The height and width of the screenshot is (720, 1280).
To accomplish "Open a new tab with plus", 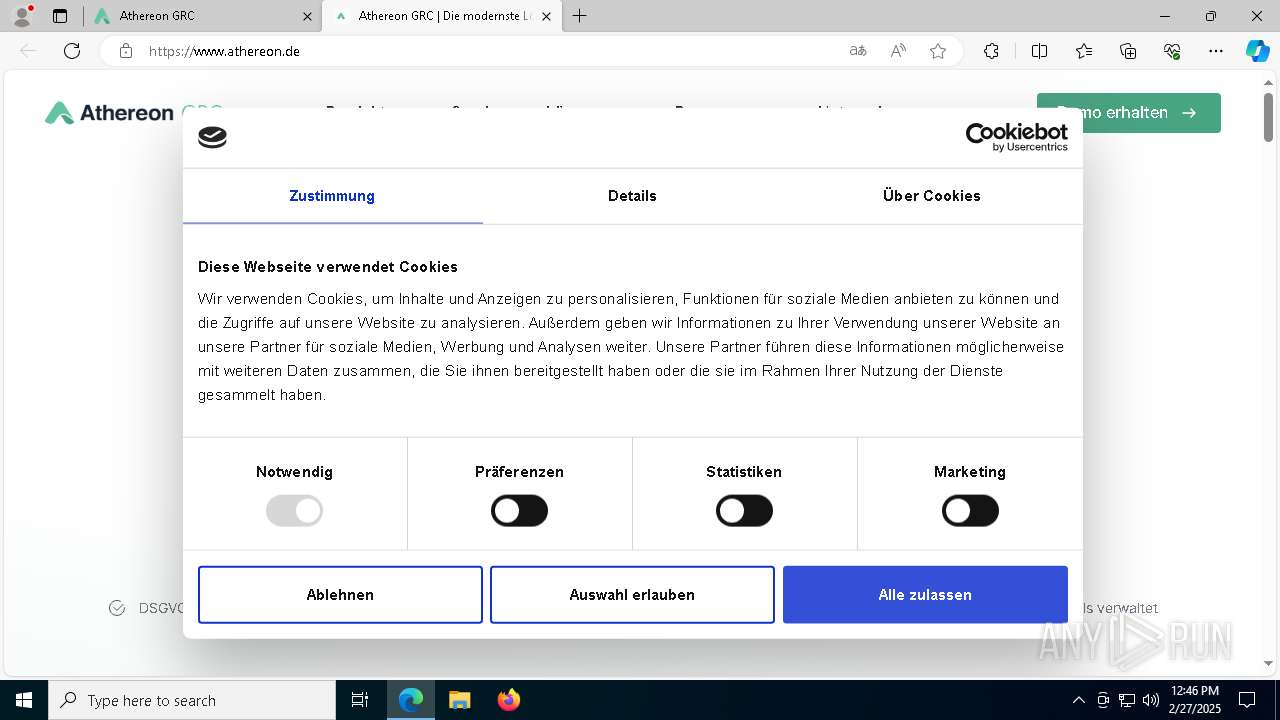I will click(x=579, y=16).
